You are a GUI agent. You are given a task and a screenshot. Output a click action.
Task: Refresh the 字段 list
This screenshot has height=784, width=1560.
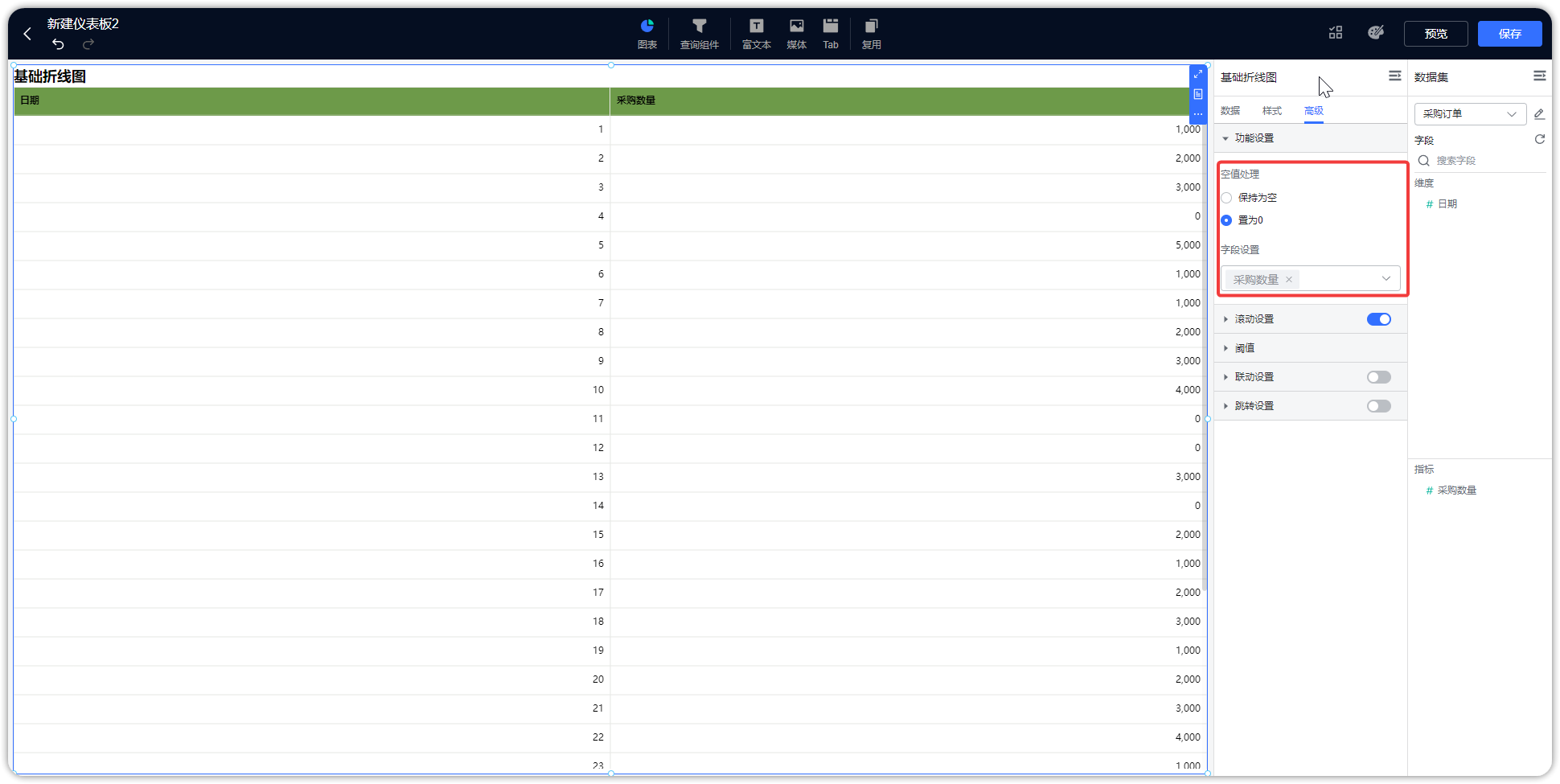pyautogui.click(x=1540, y=139)
